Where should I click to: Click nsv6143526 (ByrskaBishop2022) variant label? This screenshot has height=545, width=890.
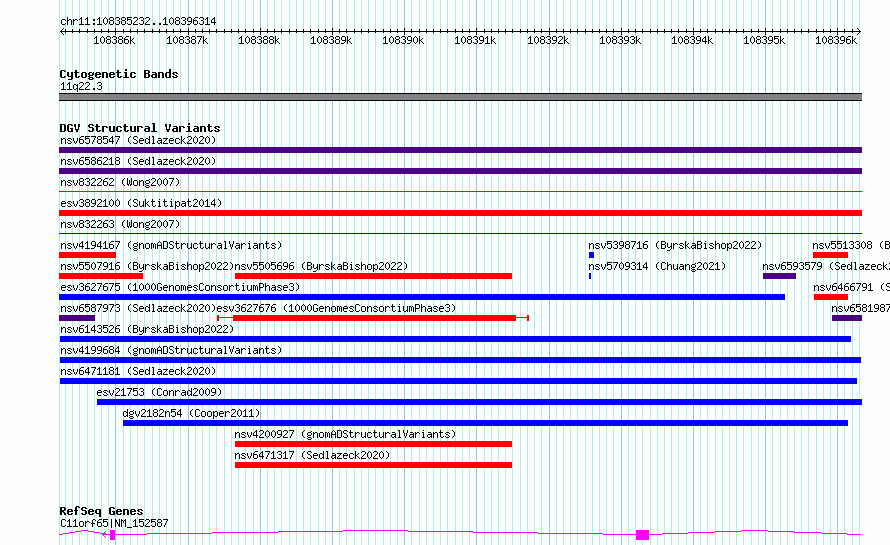coord(147,329)
